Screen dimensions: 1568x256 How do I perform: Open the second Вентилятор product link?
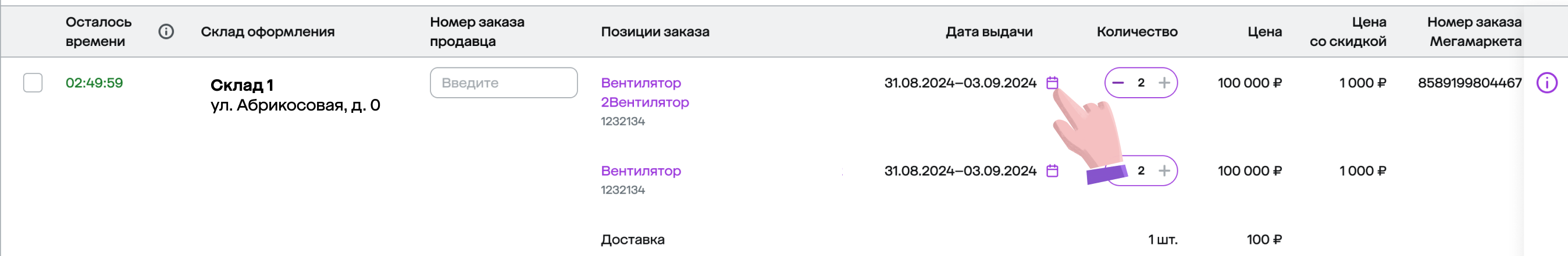(x=641, y=170)
